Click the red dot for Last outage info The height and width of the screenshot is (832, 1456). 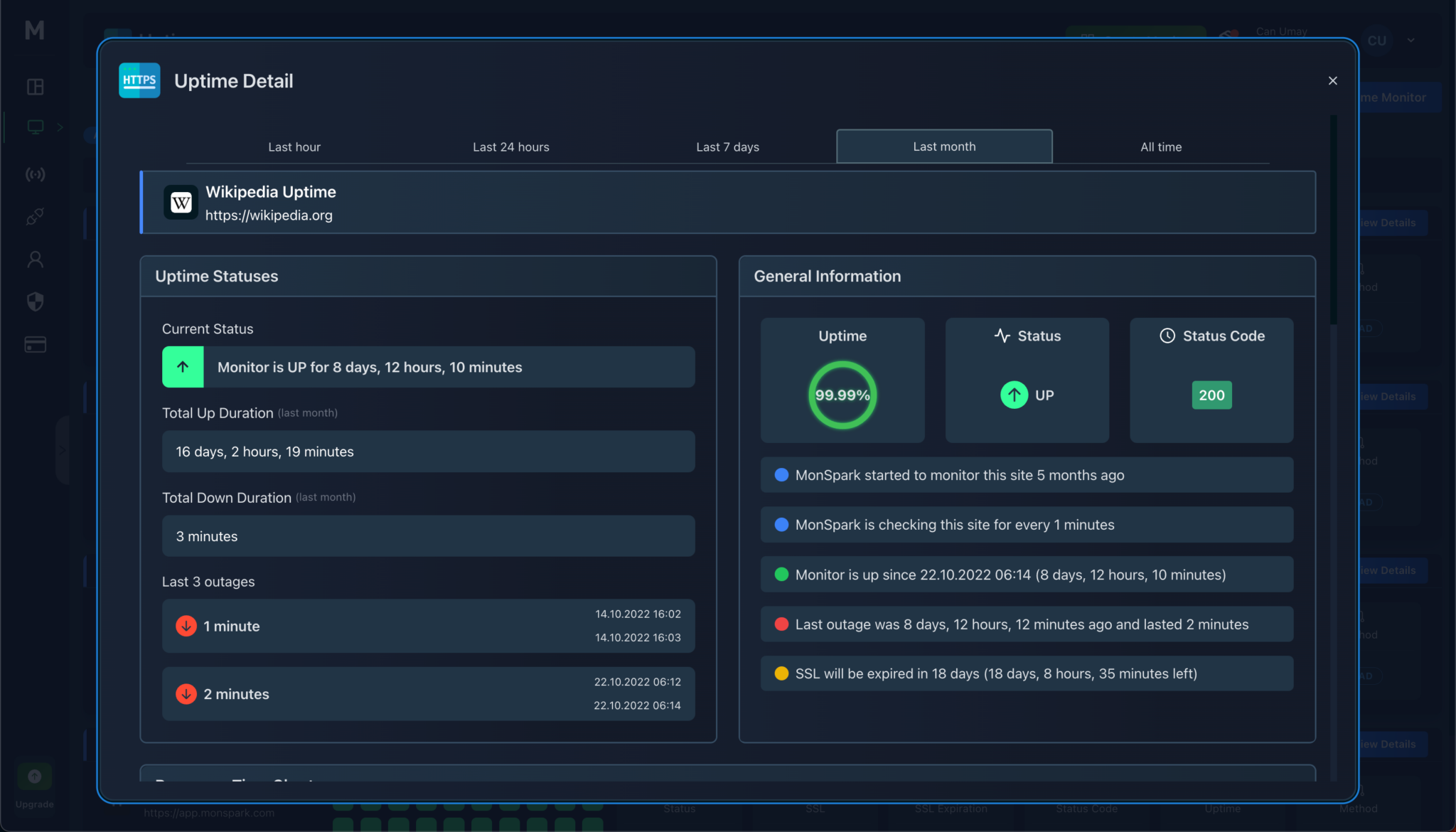[x=781, y=624]
